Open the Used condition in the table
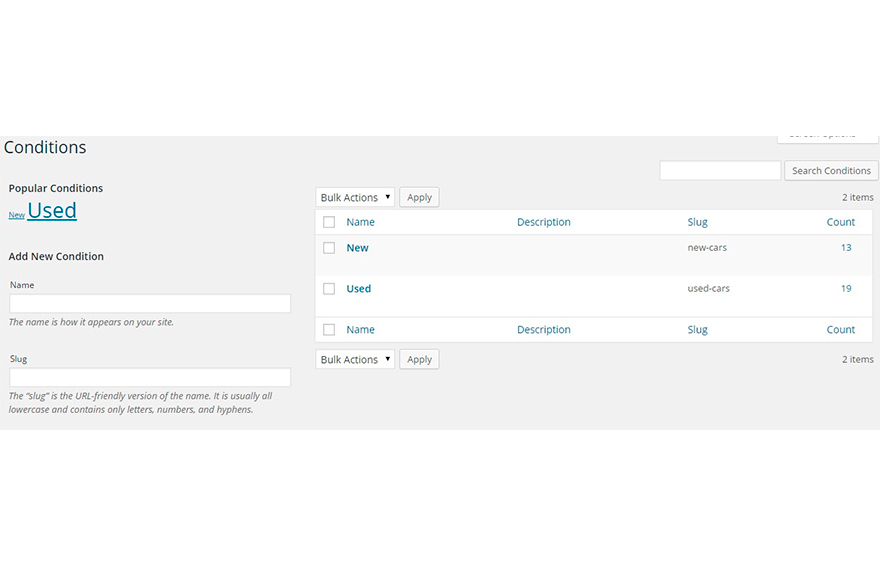Screen dimensions: 880x566 358,289
